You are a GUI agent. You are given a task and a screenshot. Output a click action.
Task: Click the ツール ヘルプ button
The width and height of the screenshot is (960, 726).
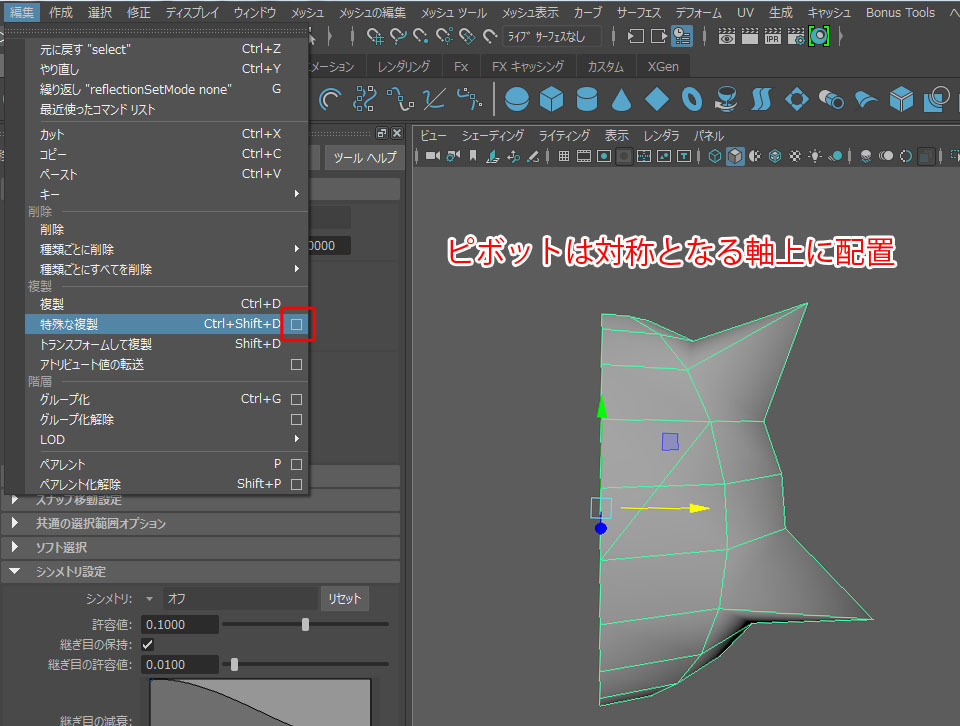[365, 157]
